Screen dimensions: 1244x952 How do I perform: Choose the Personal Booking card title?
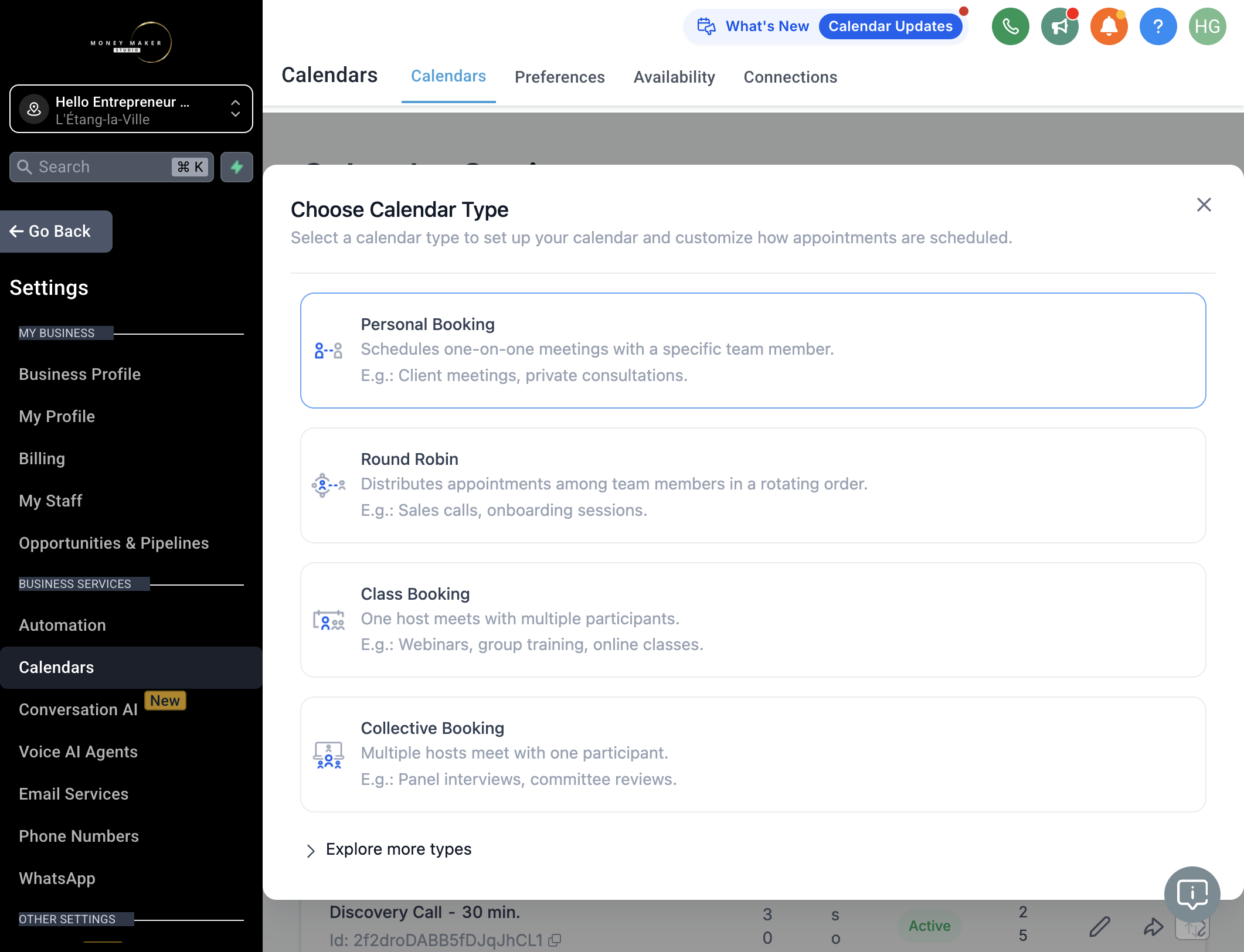pyautogui.click(x=428, y=324)
